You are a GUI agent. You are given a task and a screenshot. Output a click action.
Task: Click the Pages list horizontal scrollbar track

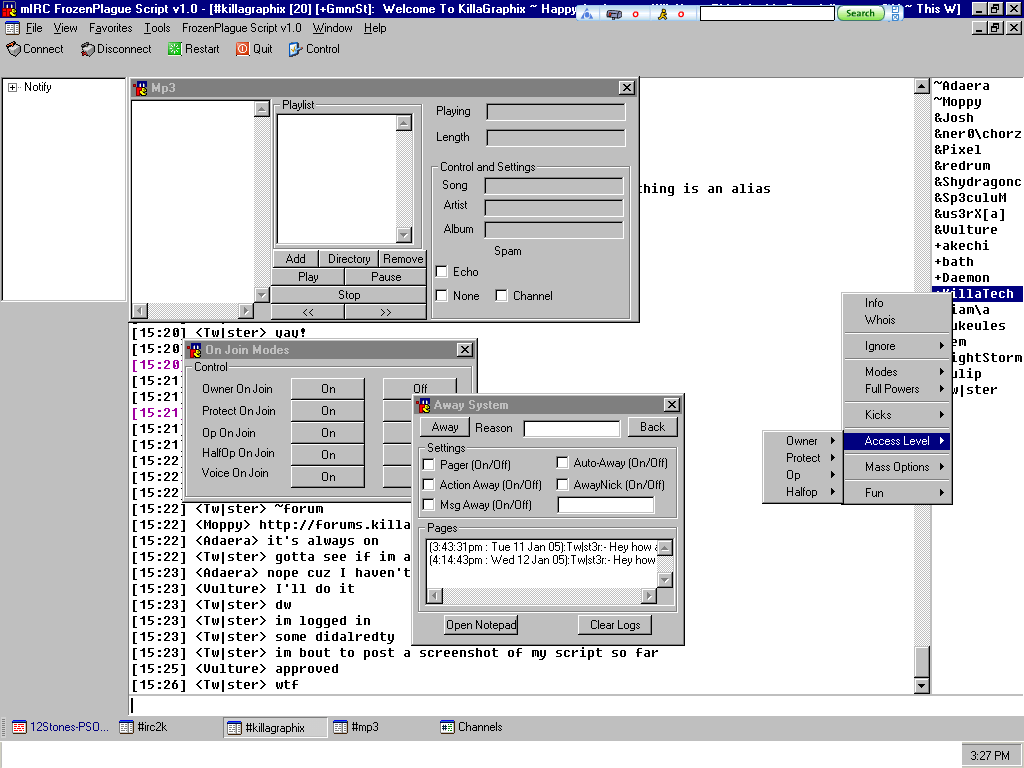tap(542, 596)
